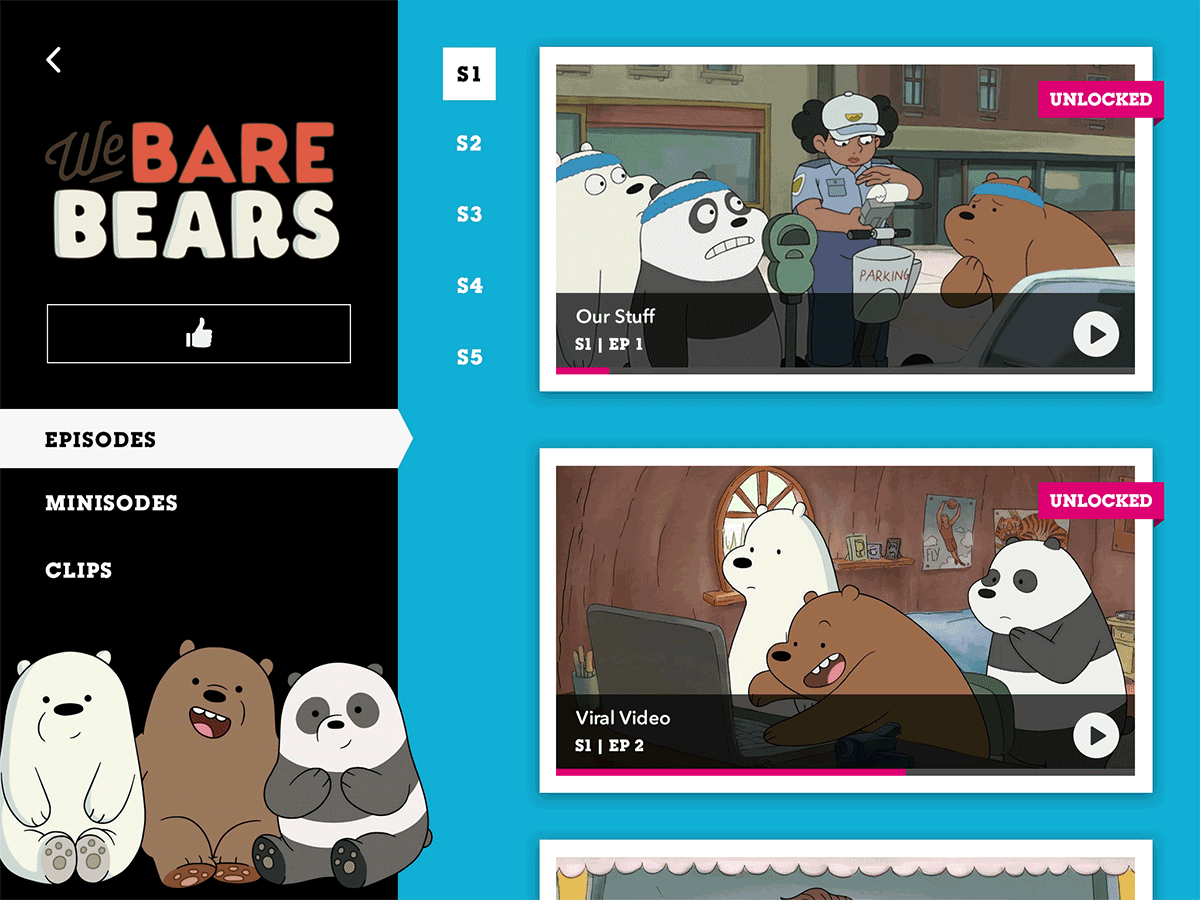This screenshot has width=1200, height=900.
Task: Switch to season S5
Action: pyautogui.click(x=469, y=357)
